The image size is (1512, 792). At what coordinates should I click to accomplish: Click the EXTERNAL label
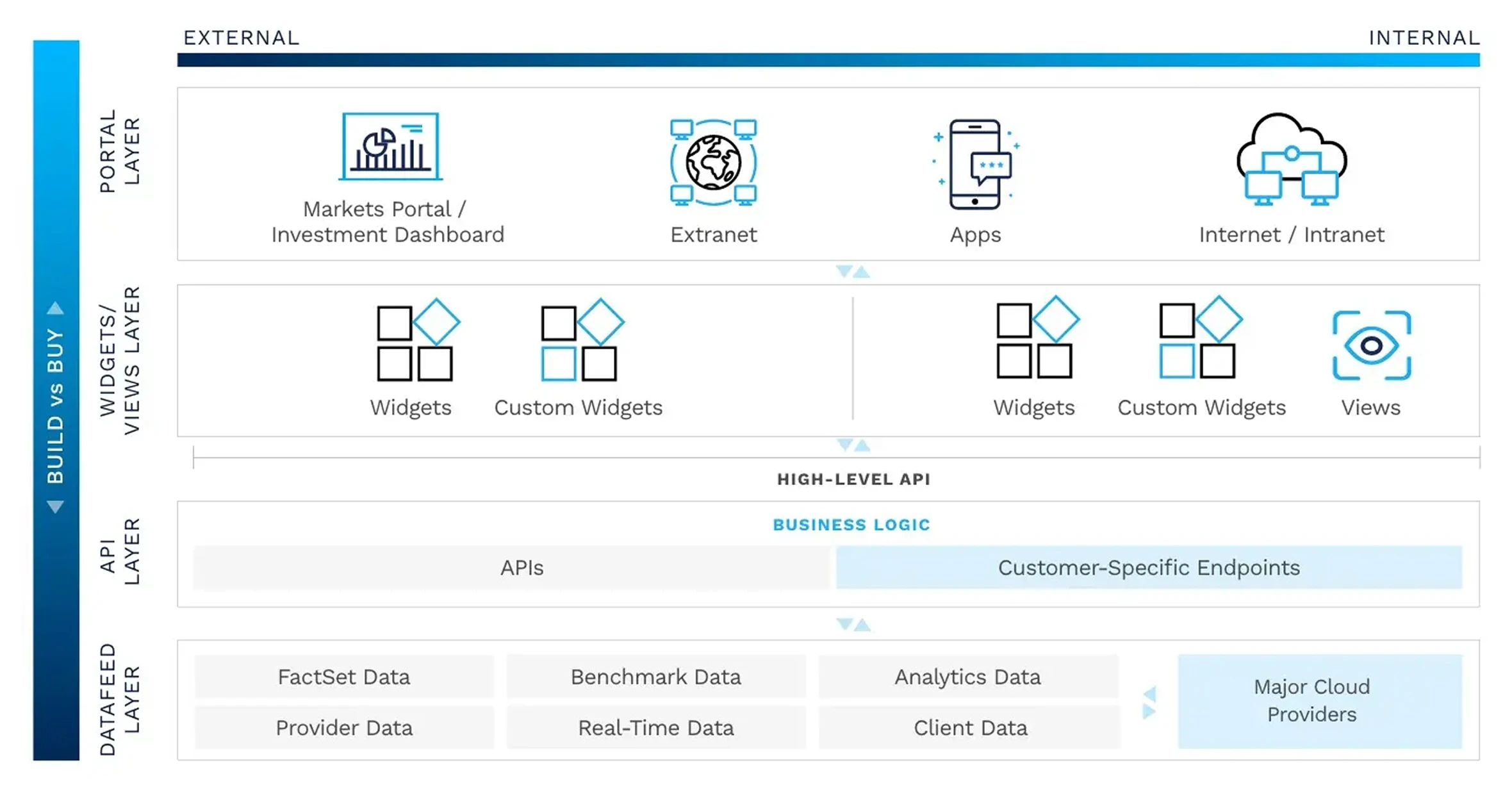(242, 38)
